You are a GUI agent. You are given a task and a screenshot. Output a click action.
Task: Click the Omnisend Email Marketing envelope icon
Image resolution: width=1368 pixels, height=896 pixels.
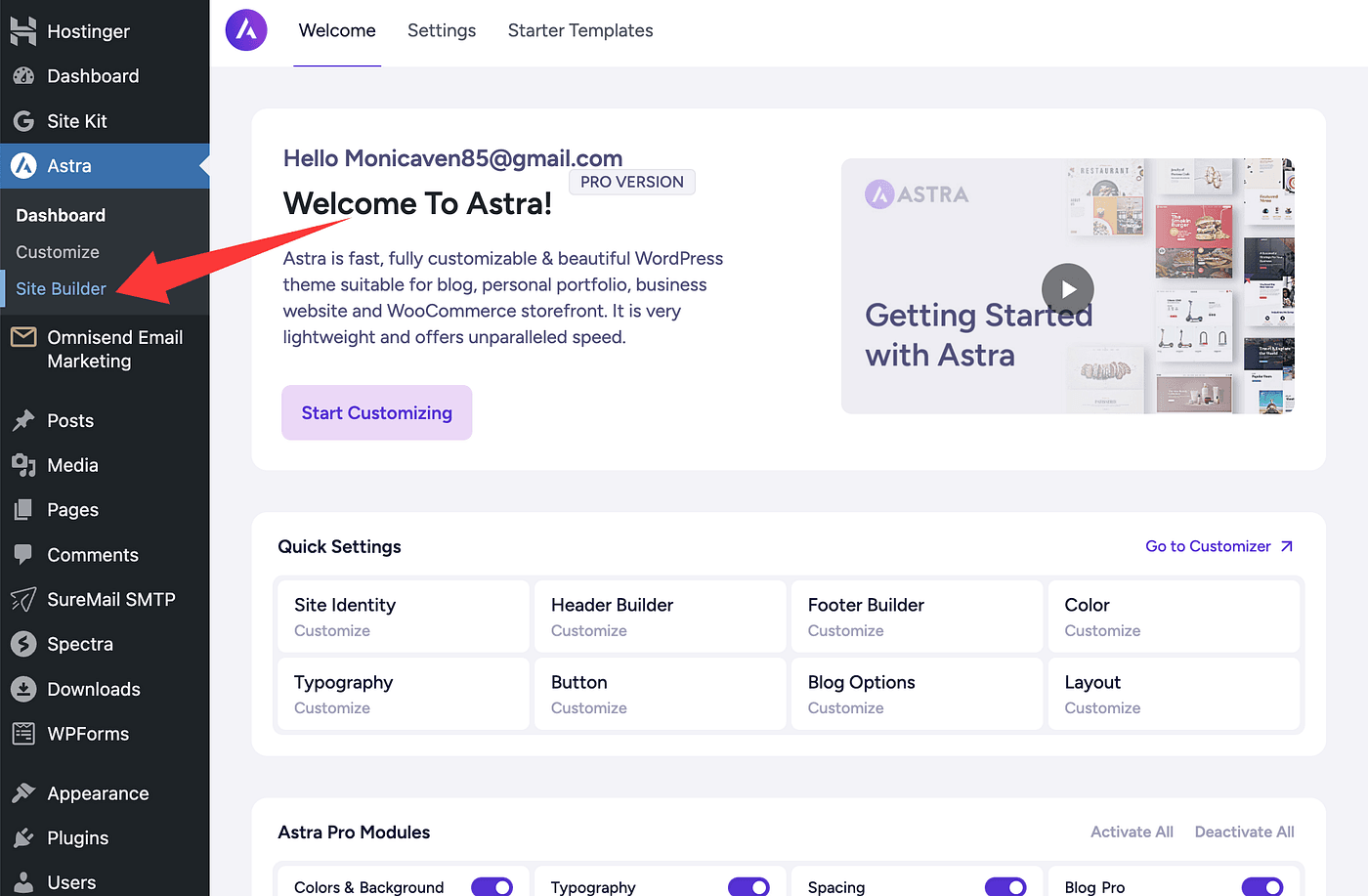[x=23, y=338]
